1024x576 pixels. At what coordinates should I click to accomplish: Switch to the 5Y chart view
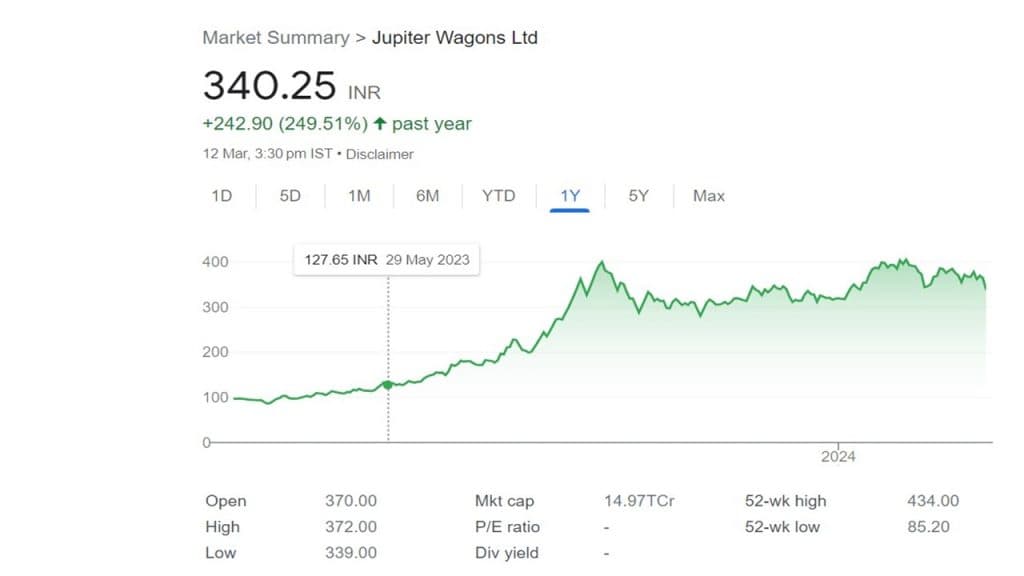tap(638, 196)
